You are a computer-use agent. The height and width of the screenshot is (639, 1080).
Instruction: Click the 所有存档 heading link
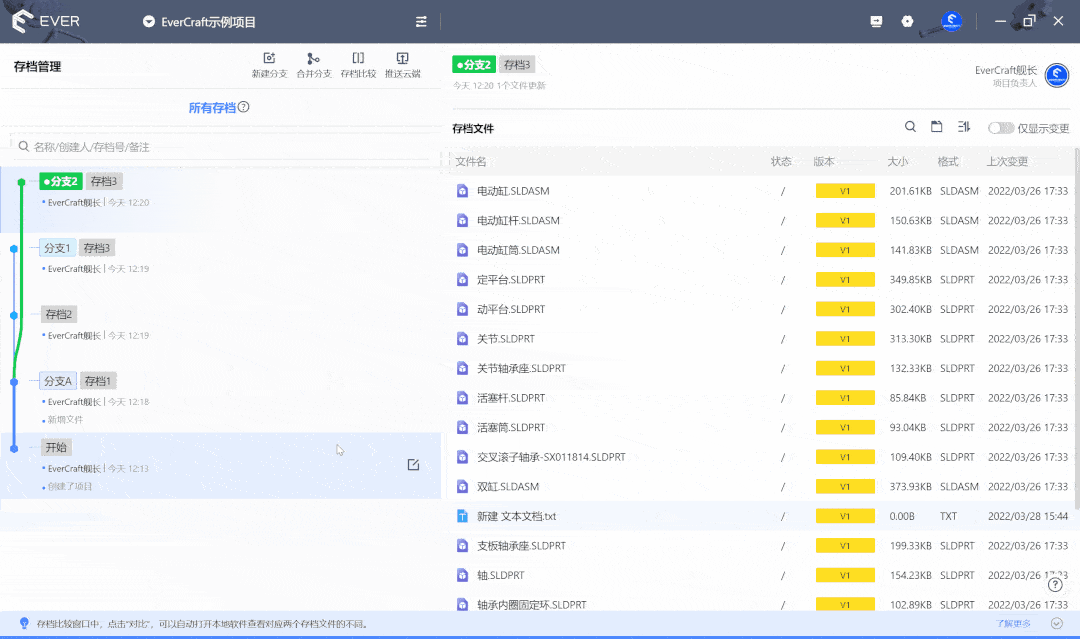click(212, 108)
